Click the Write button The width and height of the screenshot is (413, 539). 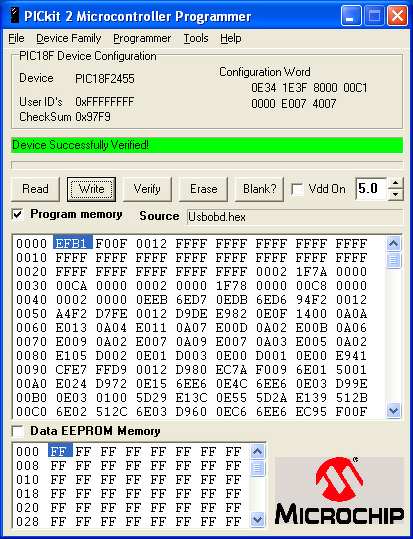pos(91,189)
